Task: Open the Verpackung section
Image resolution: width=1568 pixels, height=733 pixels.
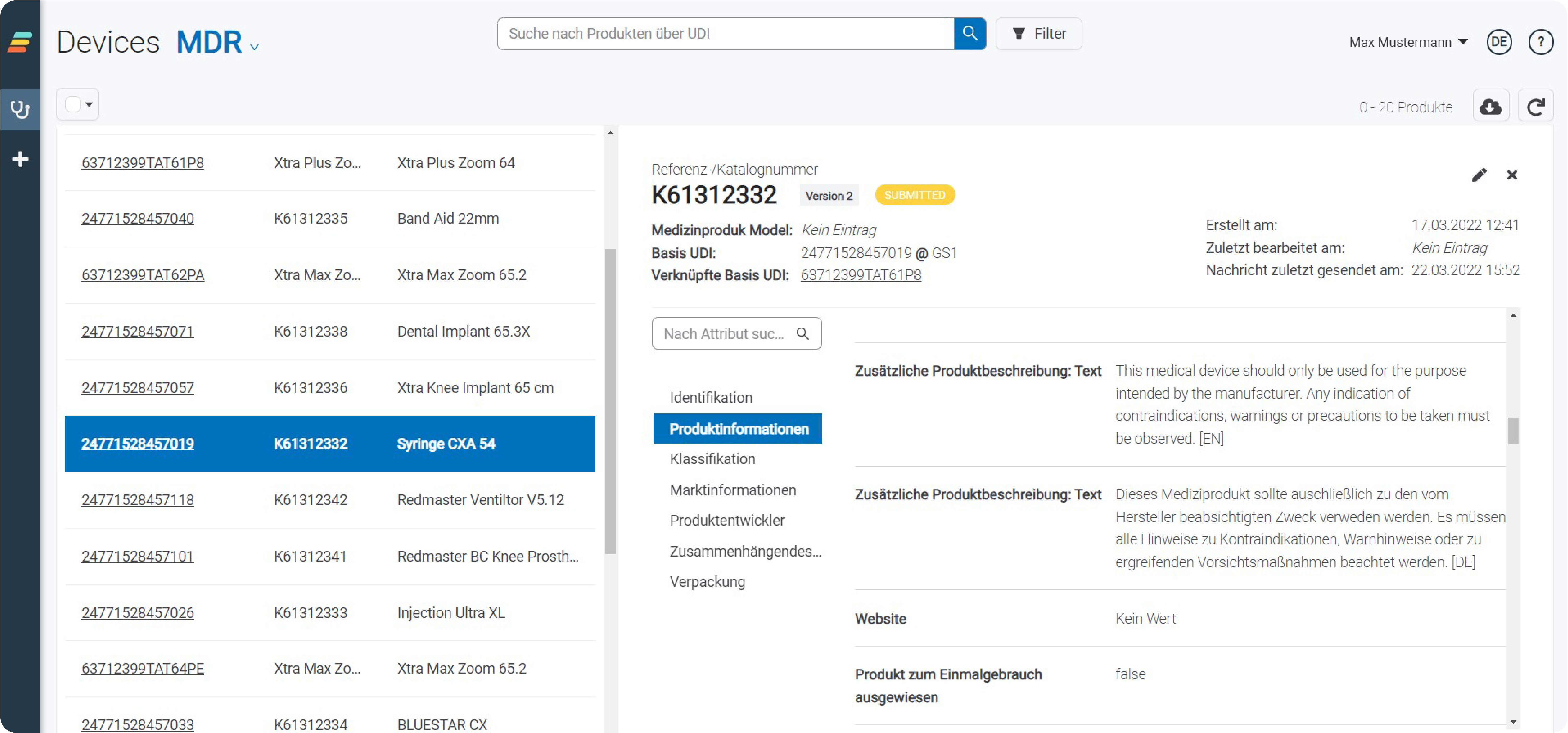Action: (x=707, y=582)
